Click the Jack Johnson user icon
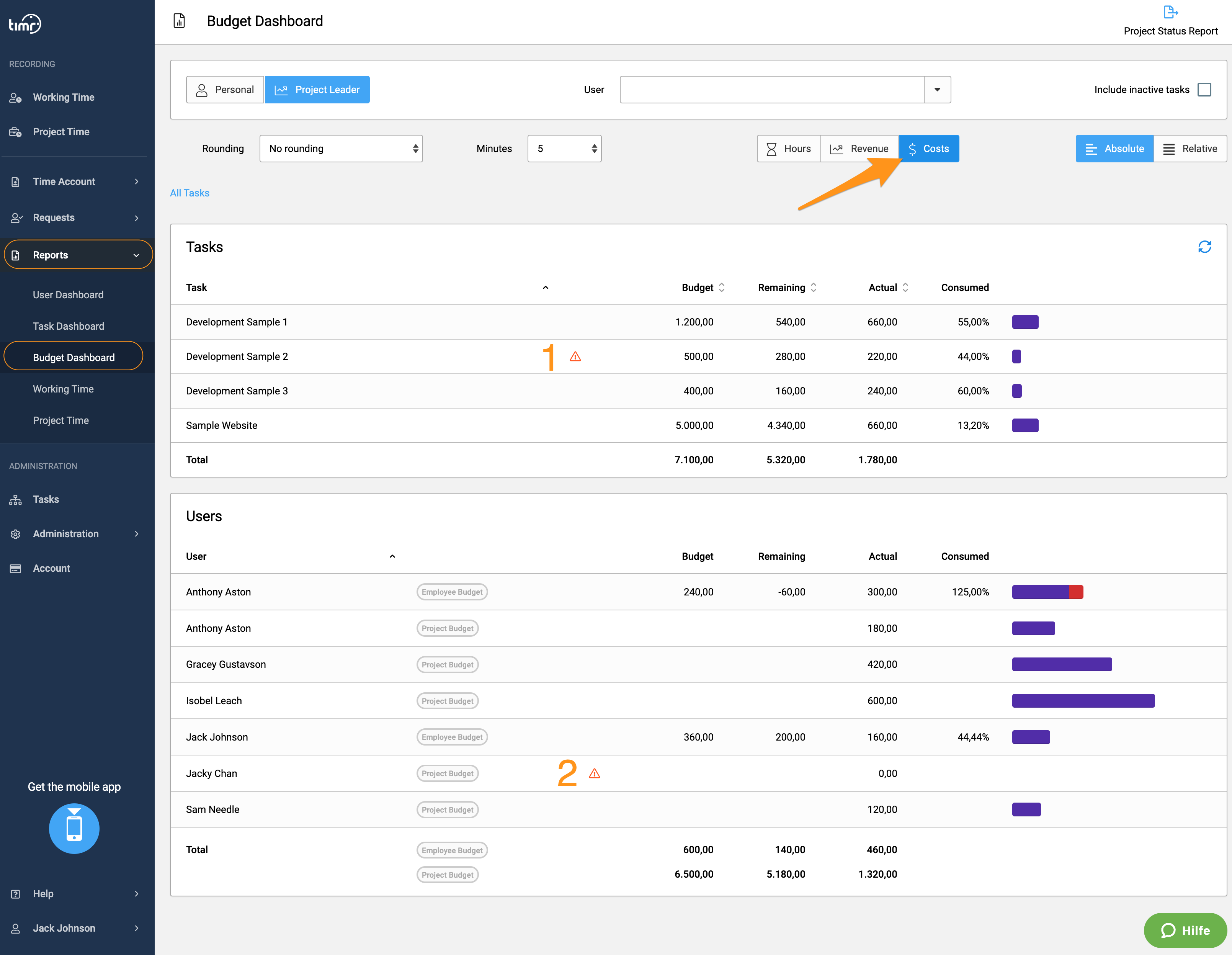This screenshot has height=955, width=1232. click(x=15, y=929)
